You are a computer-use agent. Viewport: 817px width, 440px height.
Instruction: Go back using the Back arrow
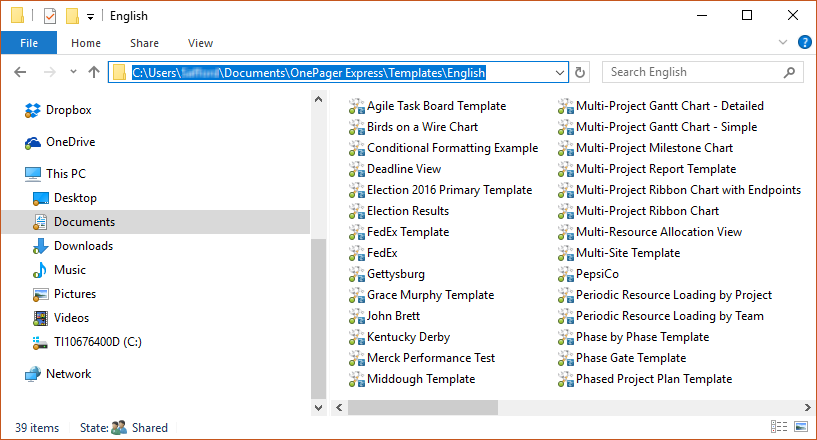point(20,72)
